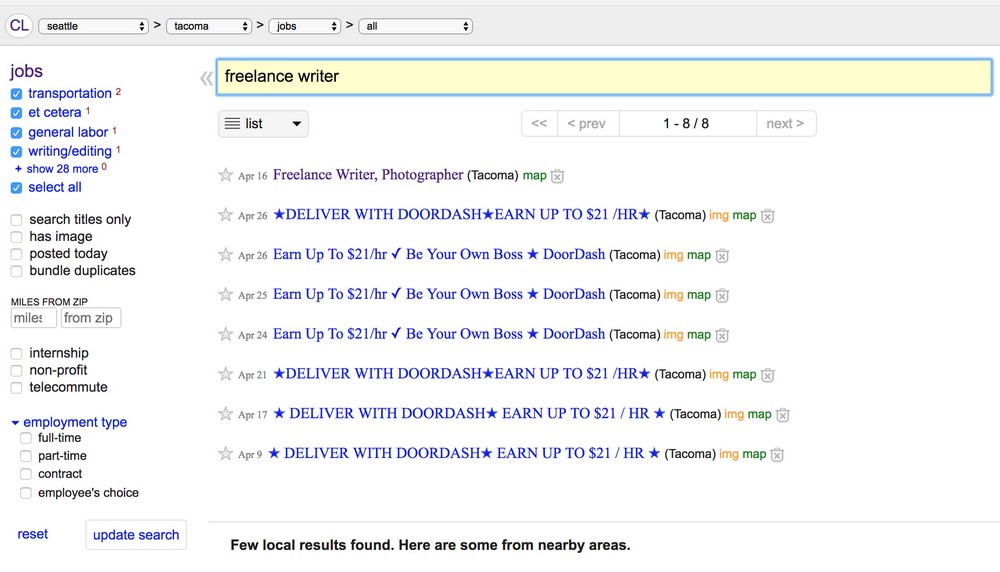1000x572 pixels.
Task: Click the next page button
Action: click(786, 124)
